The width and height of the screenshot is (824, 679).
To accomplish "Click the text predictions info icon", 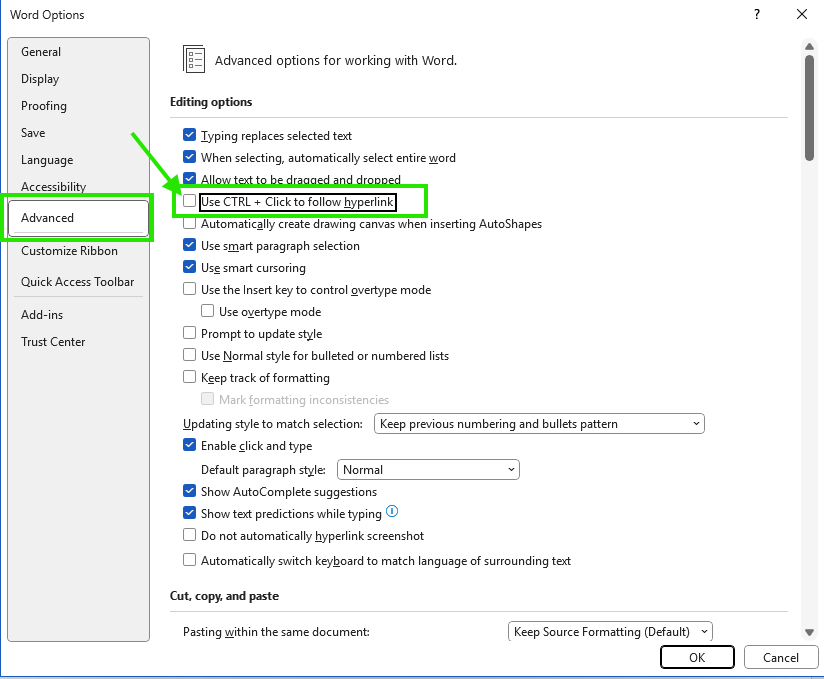I will pos(392,511).
